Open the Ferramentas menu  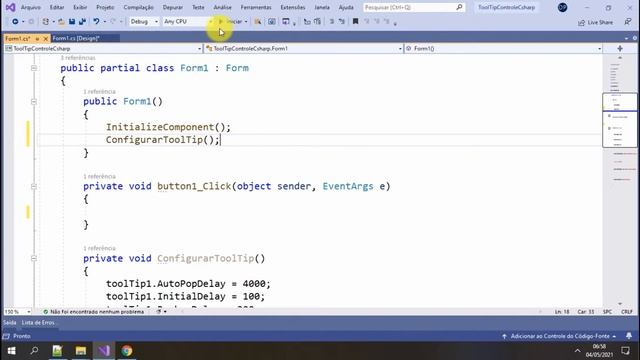[x=256, y=7]
